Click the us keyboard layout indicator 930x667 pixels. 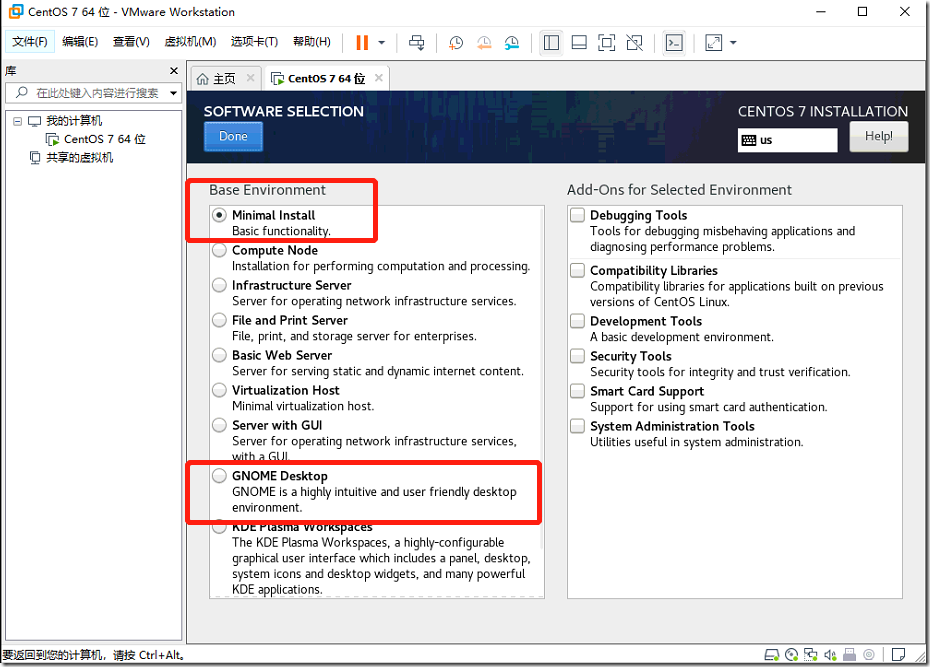787,141
